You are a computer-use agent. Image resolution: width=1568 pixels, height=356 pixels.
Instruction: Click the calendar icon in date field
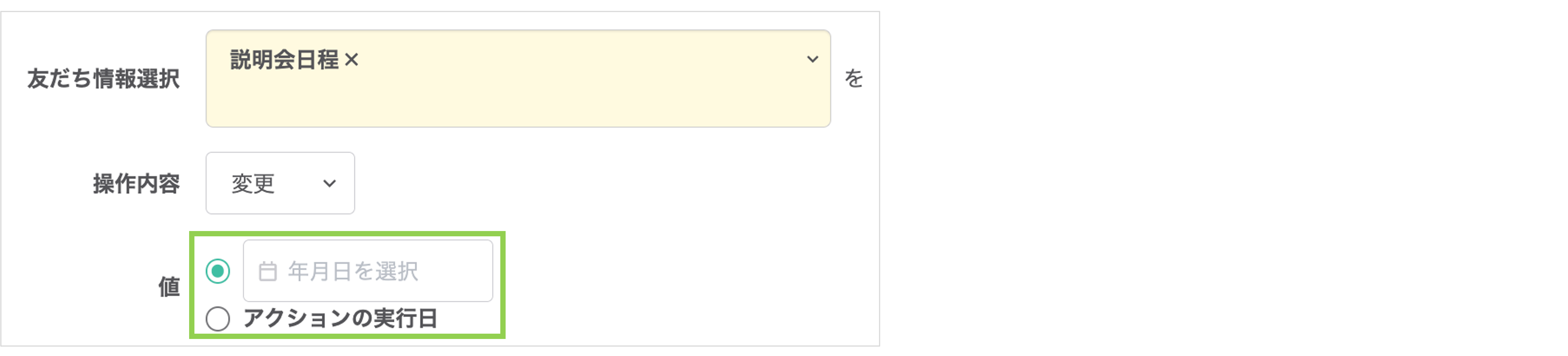click(x=267, y=272)
